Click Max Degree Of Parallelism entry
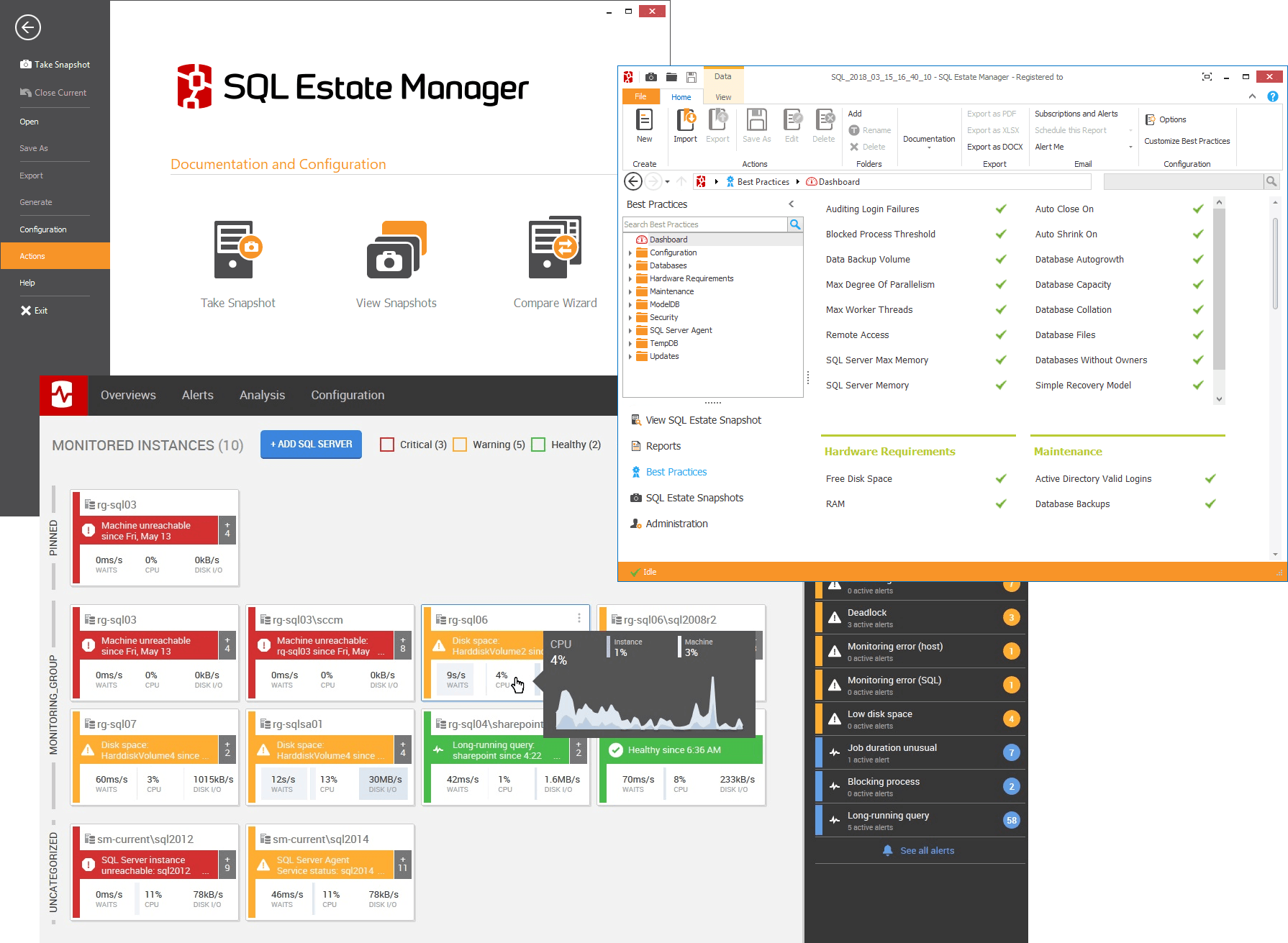 [x=880, y=285]
